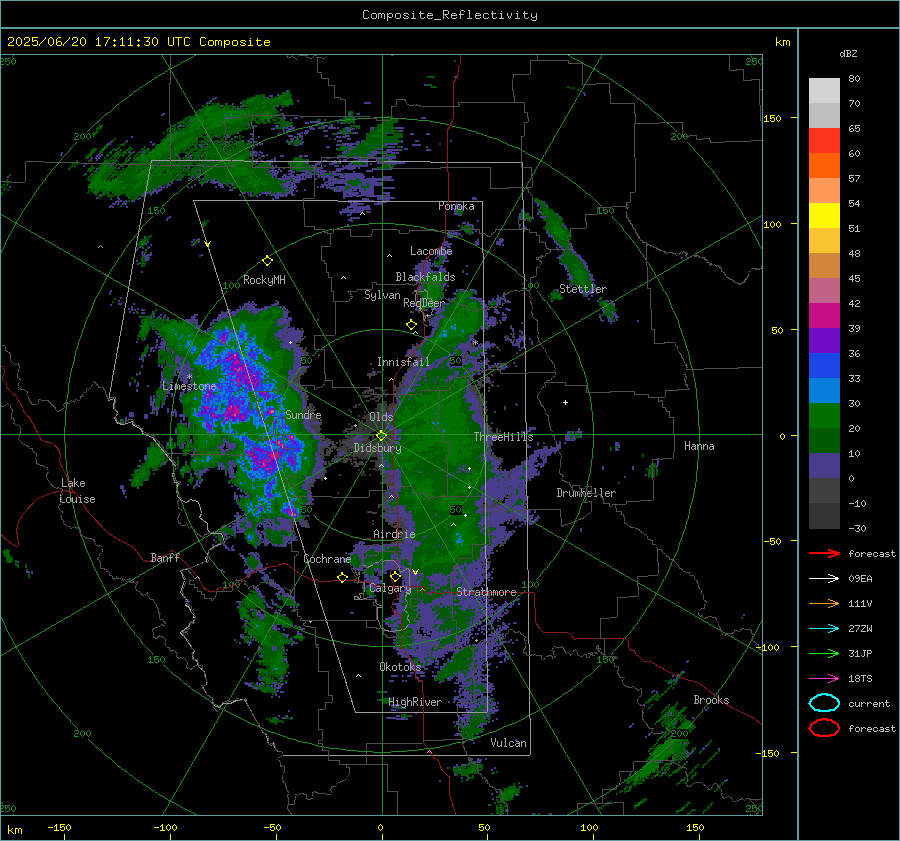Image resolution: width=900 pixels, height=841 pixels.
Task: Click the yellow radar-site diamond above Didsbury
Action: 381,436
